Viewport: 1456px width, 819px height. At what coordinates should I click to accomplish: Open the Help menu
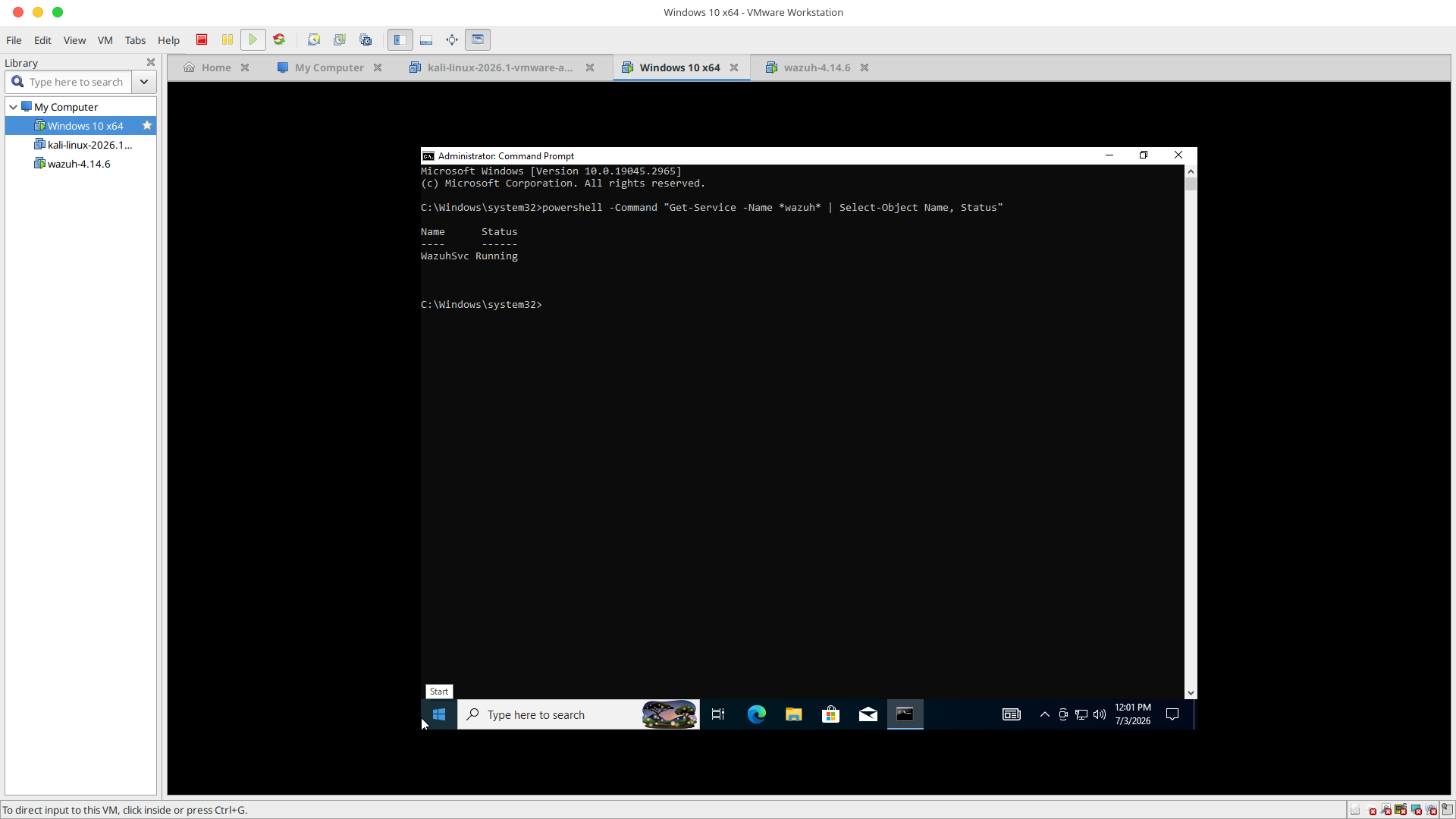168,40
